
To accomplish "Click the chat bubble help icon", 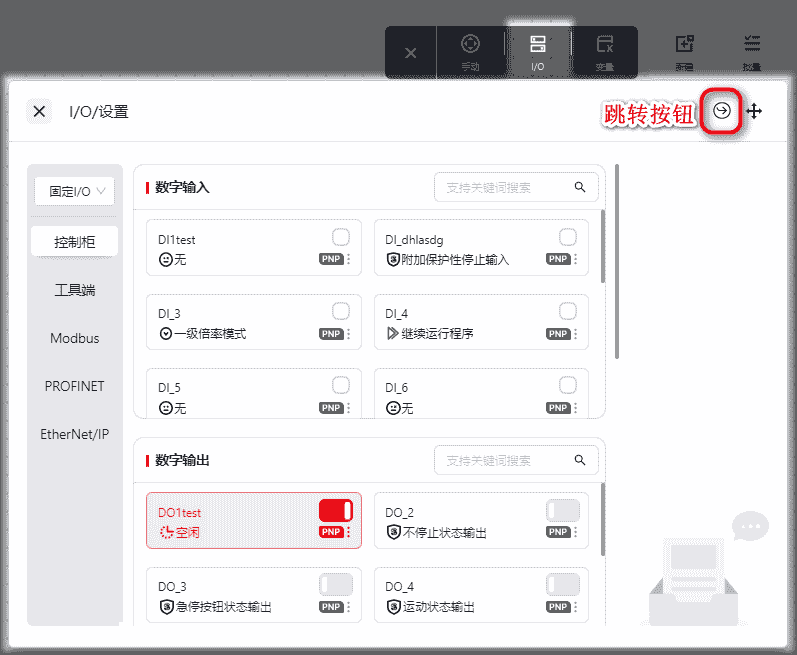I will (750, 525).
